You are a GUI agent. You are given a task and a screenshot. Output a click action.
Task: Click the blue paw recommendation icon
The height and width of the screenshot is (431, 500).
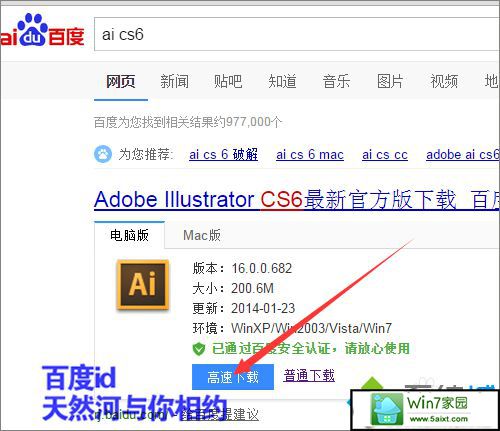click(x=103, y=154)
